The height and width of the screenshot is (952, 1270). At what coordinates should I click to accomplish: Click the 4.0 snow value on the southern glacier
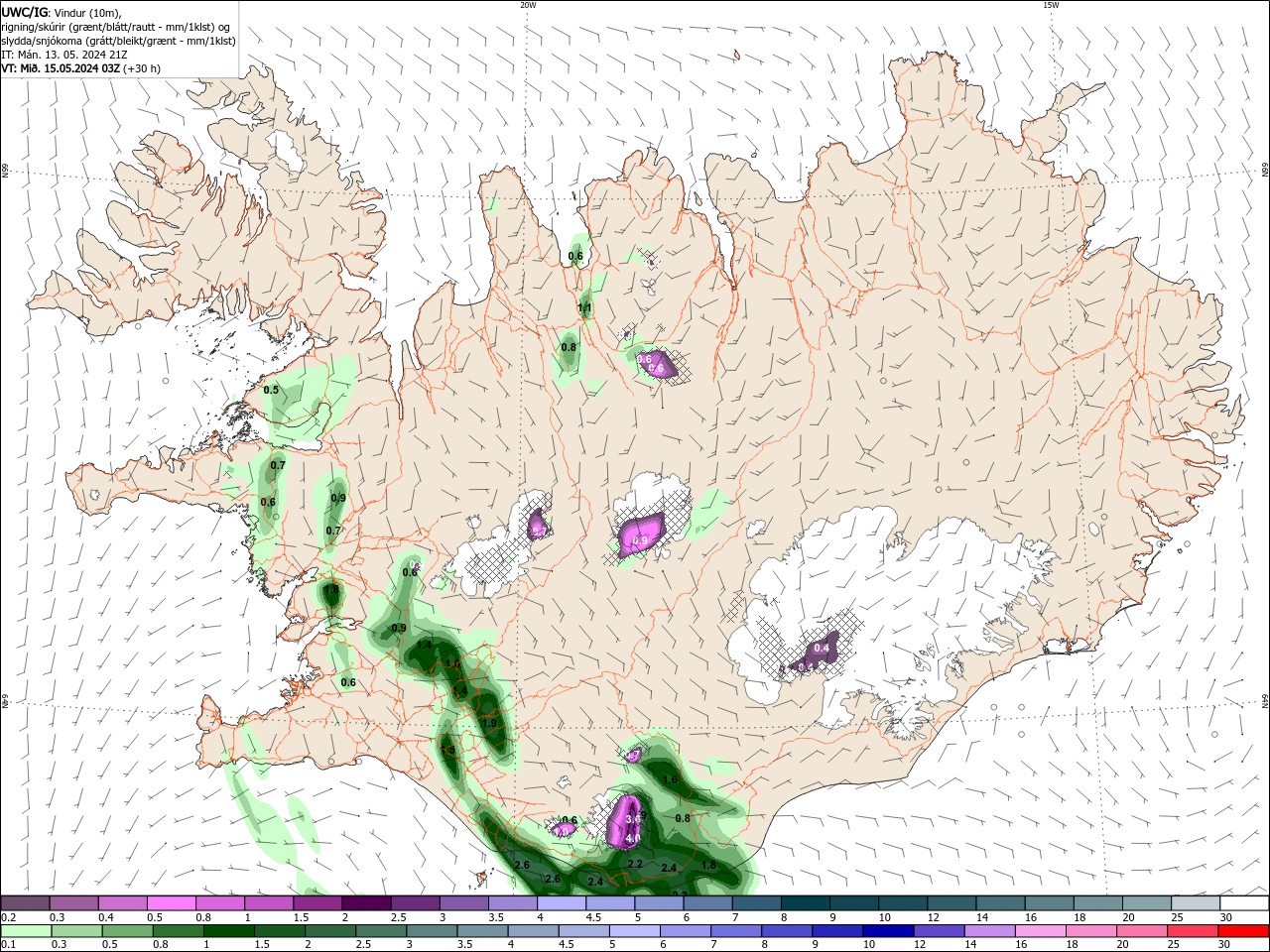click(x=632, y=838)
